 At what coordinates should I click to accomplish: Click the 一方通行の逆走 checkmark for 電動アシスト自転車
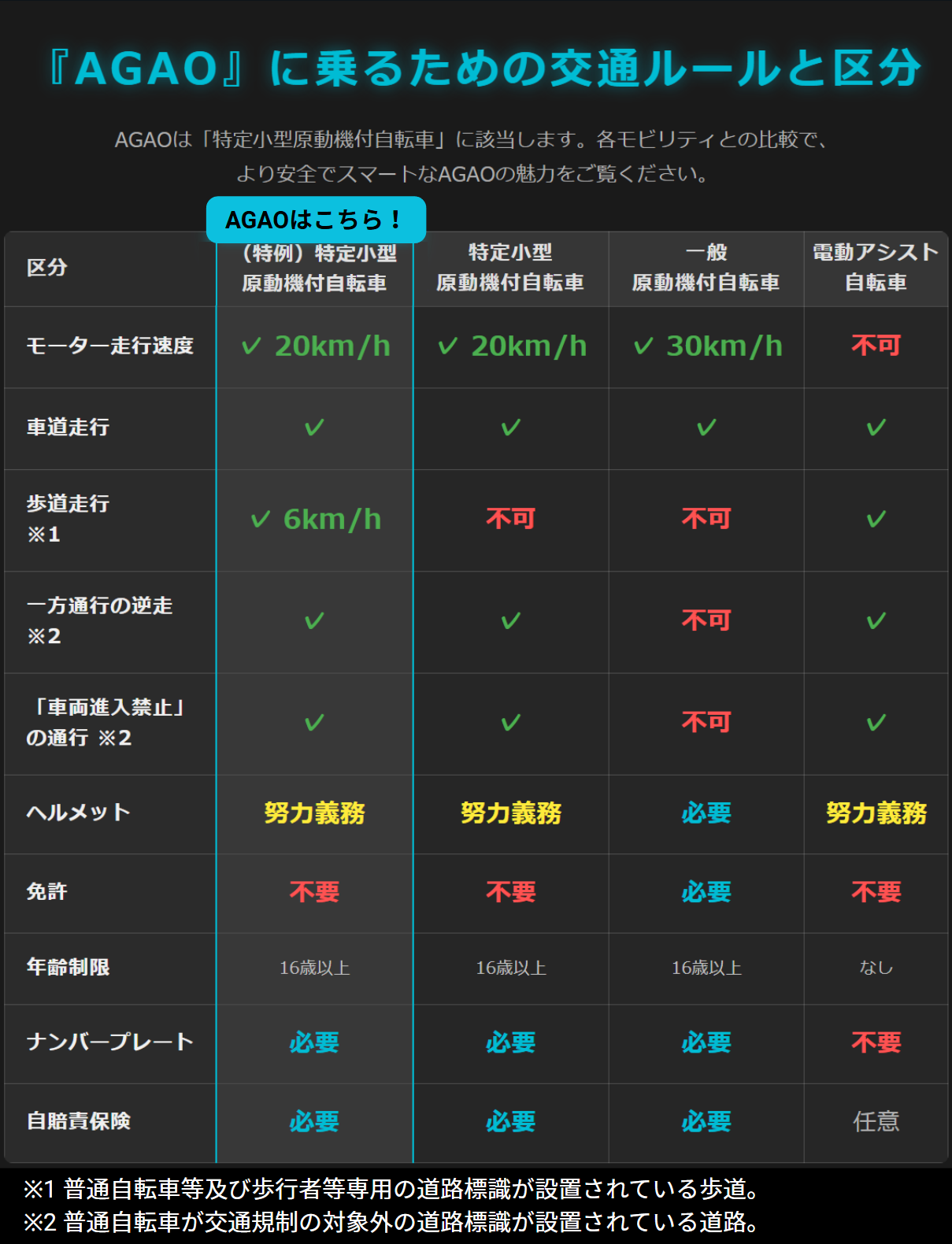click(876, 621)
